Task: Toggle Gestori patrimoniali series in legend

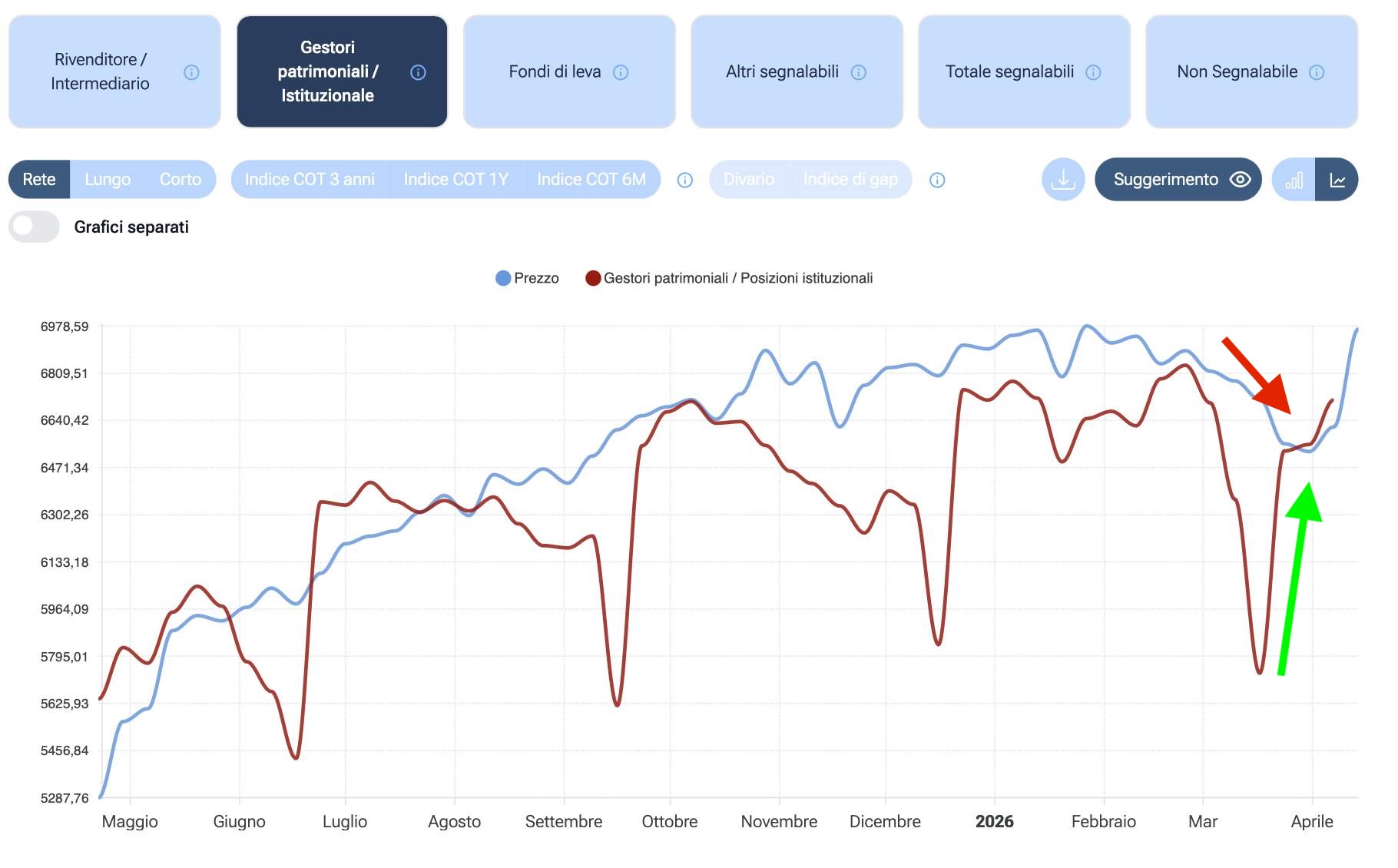Action: (729, 278)
